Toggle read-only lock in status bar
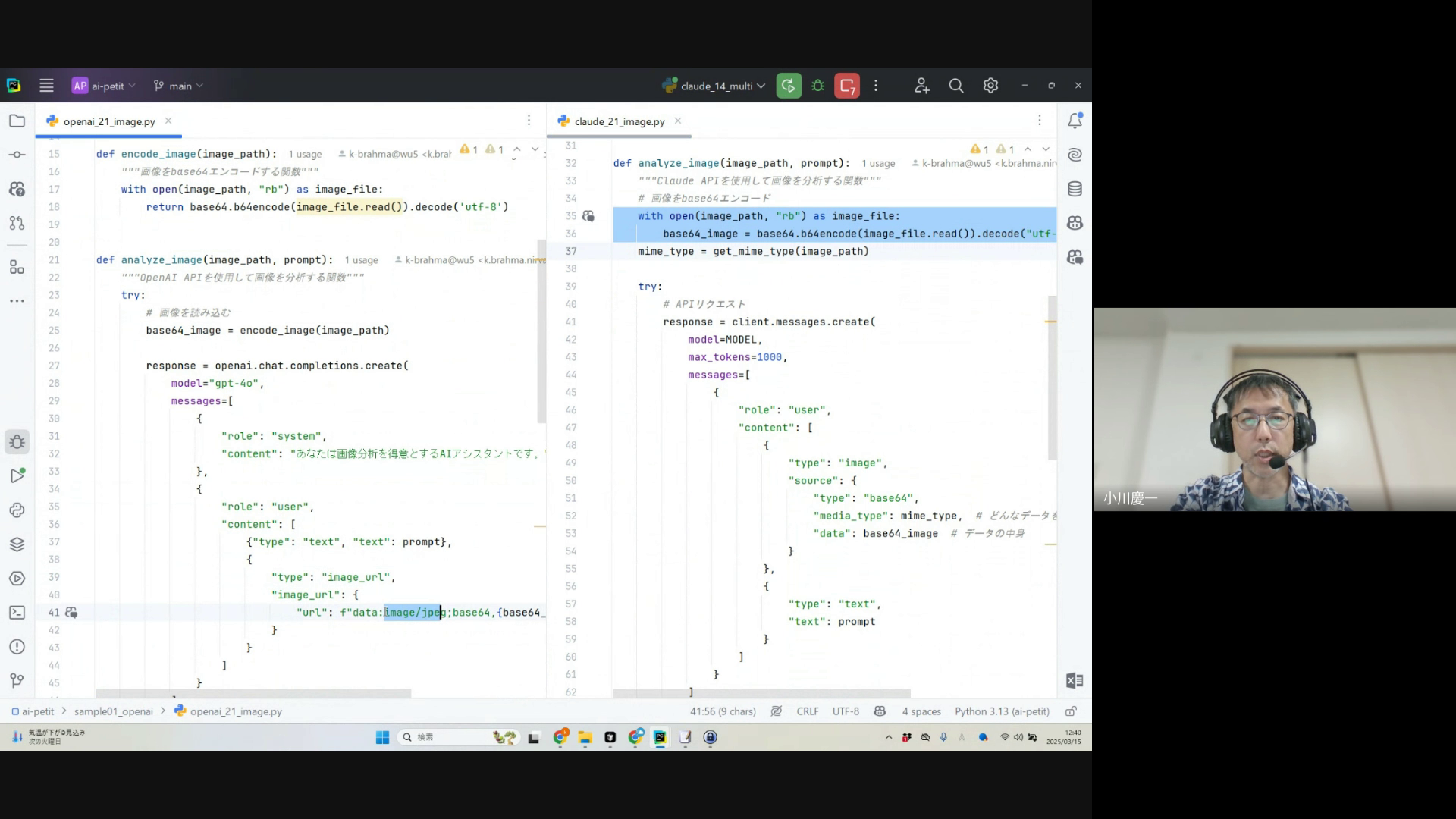The image size is (1456, 819). point(1071,711)
